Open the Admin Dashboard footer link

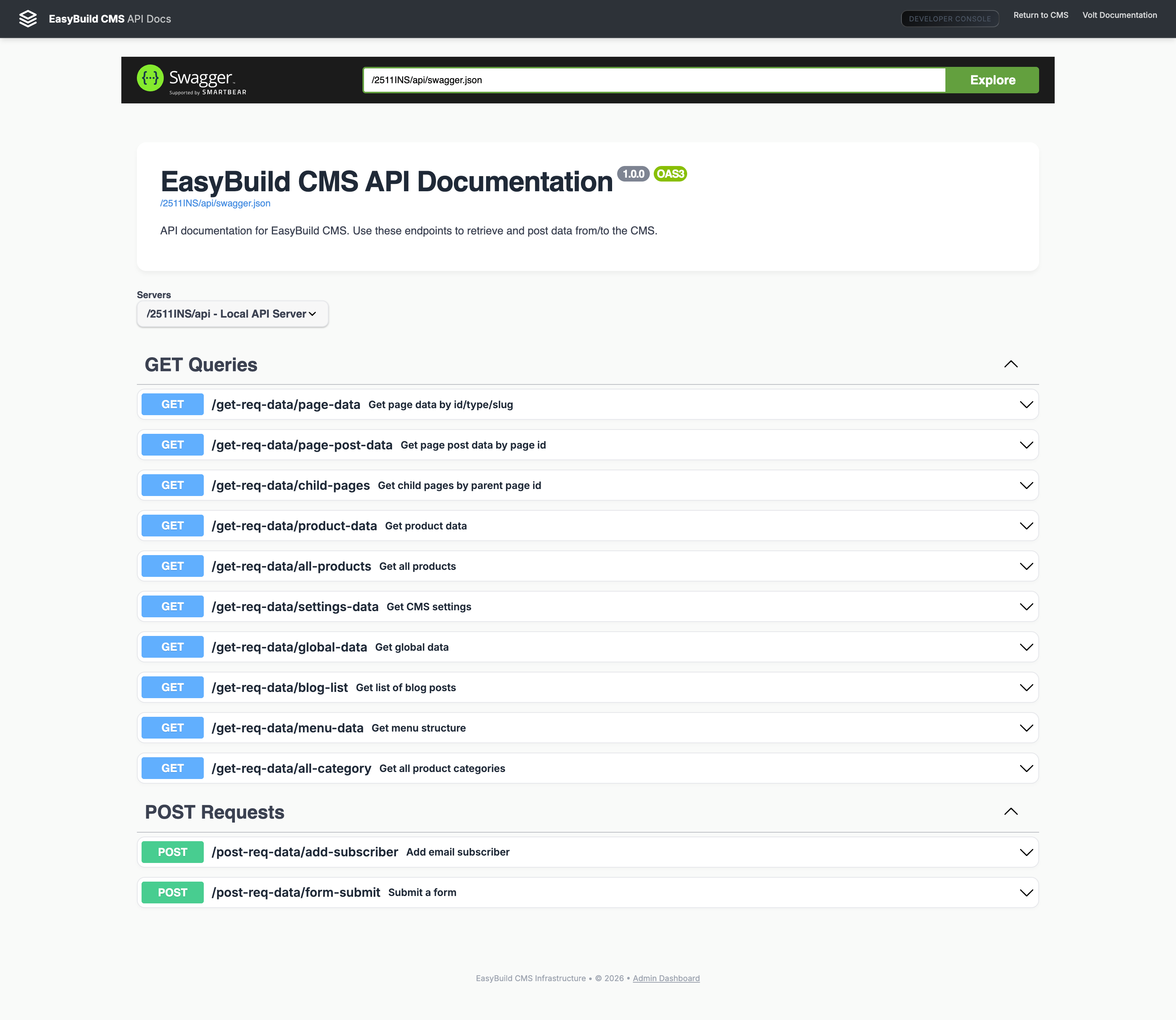pyautogui.click(x=666, y=978)
